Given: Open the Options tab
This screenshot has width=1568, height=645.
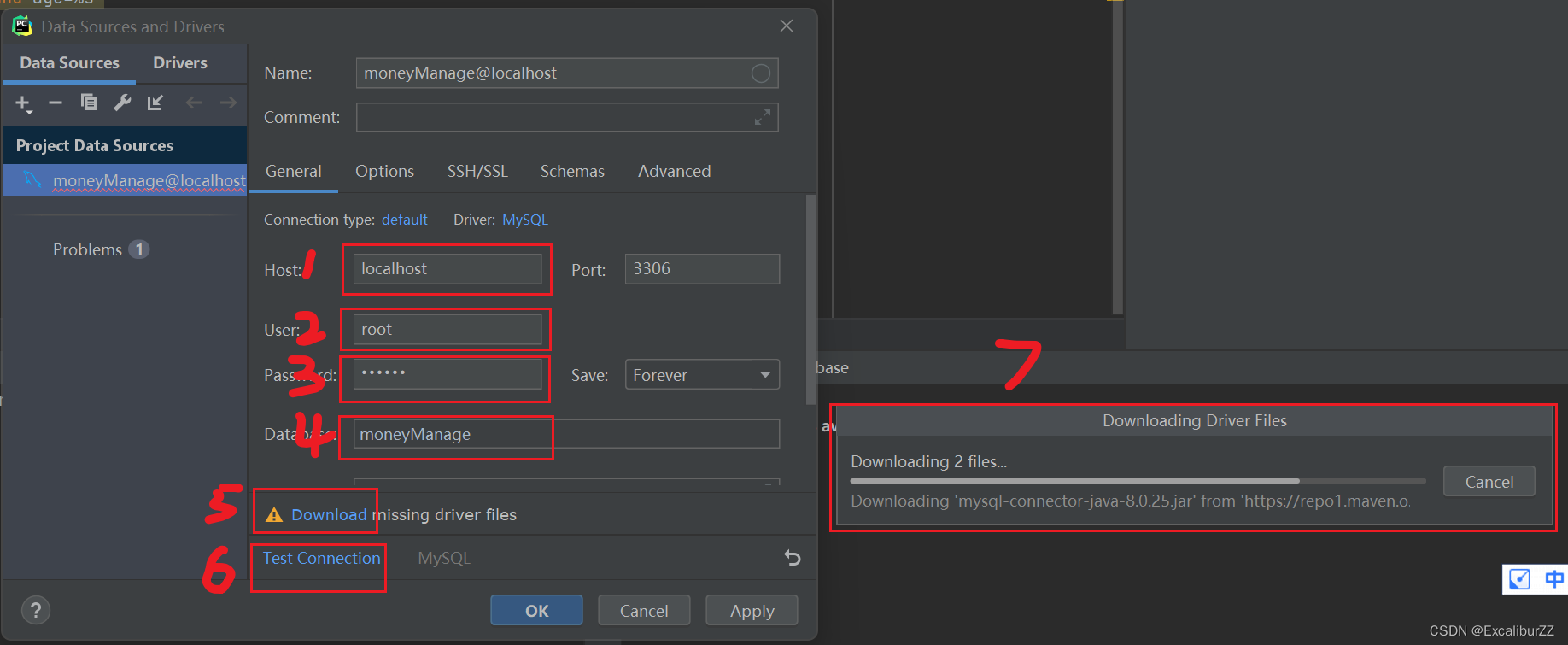Looking at the screenshot, I should click(385, 172).
